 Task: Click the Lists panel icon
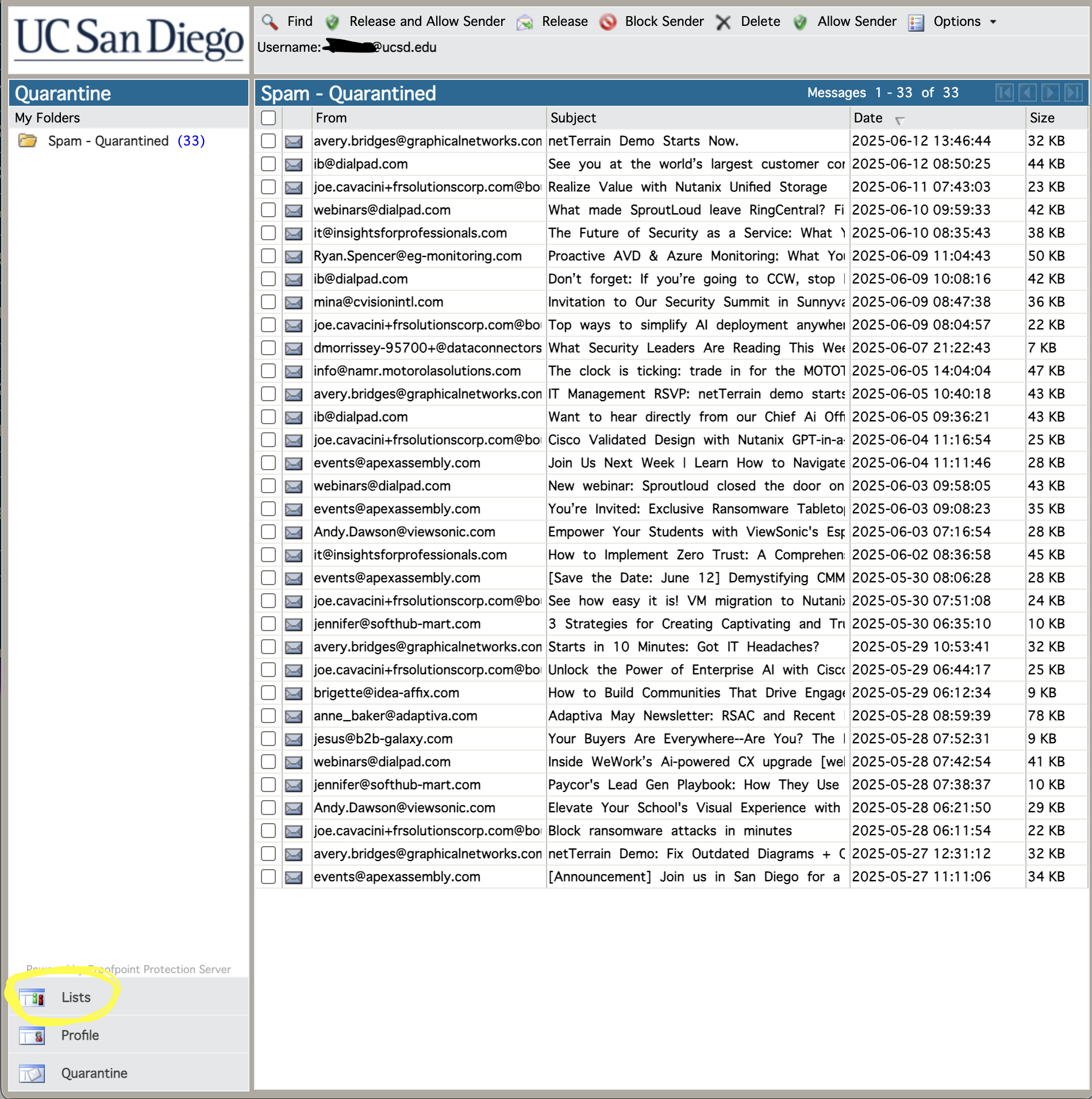tap(32, 997)
